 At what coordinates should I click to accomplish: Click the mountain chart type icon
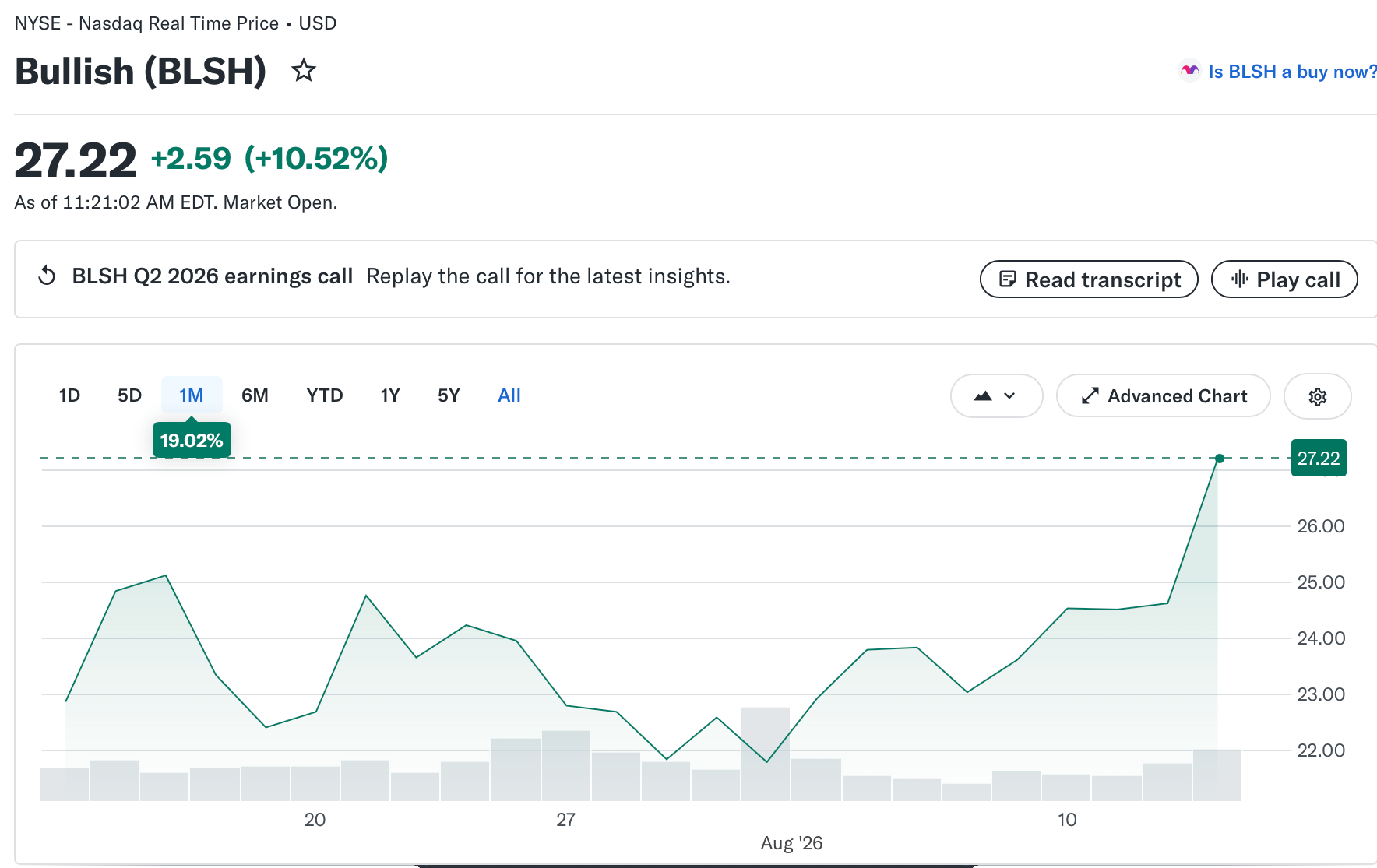tap(983, 395)
